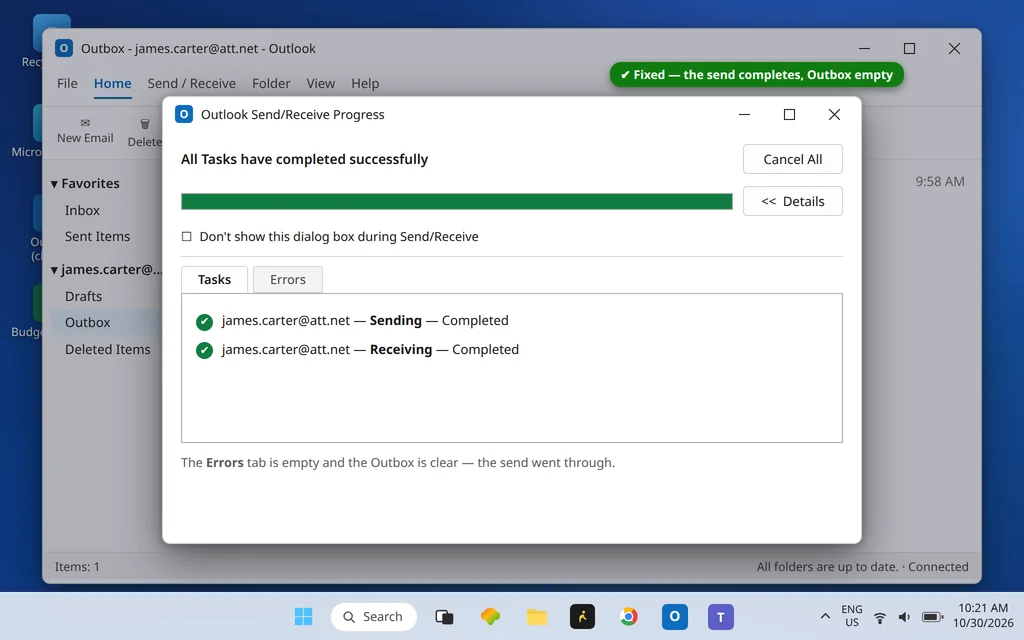Click the Outlook app icon in the main title bar
The height and width of the screenshot is (640, 1024).
click(64, 48)
